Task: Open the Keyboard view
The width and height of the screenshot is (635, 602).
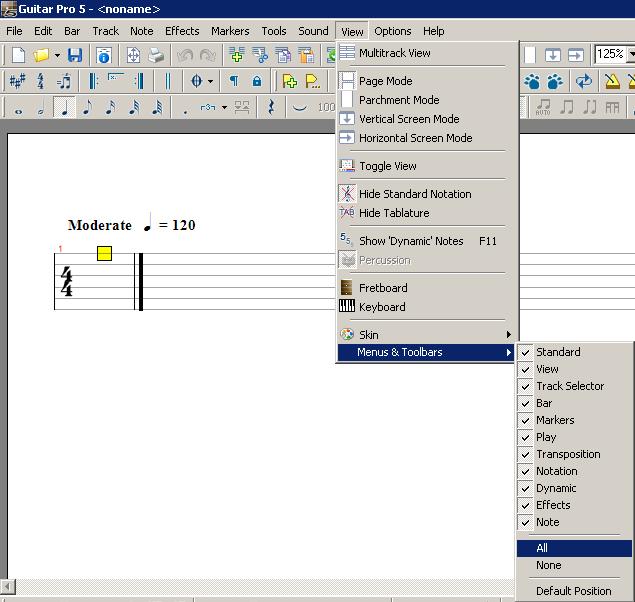Action: (426, 307)
